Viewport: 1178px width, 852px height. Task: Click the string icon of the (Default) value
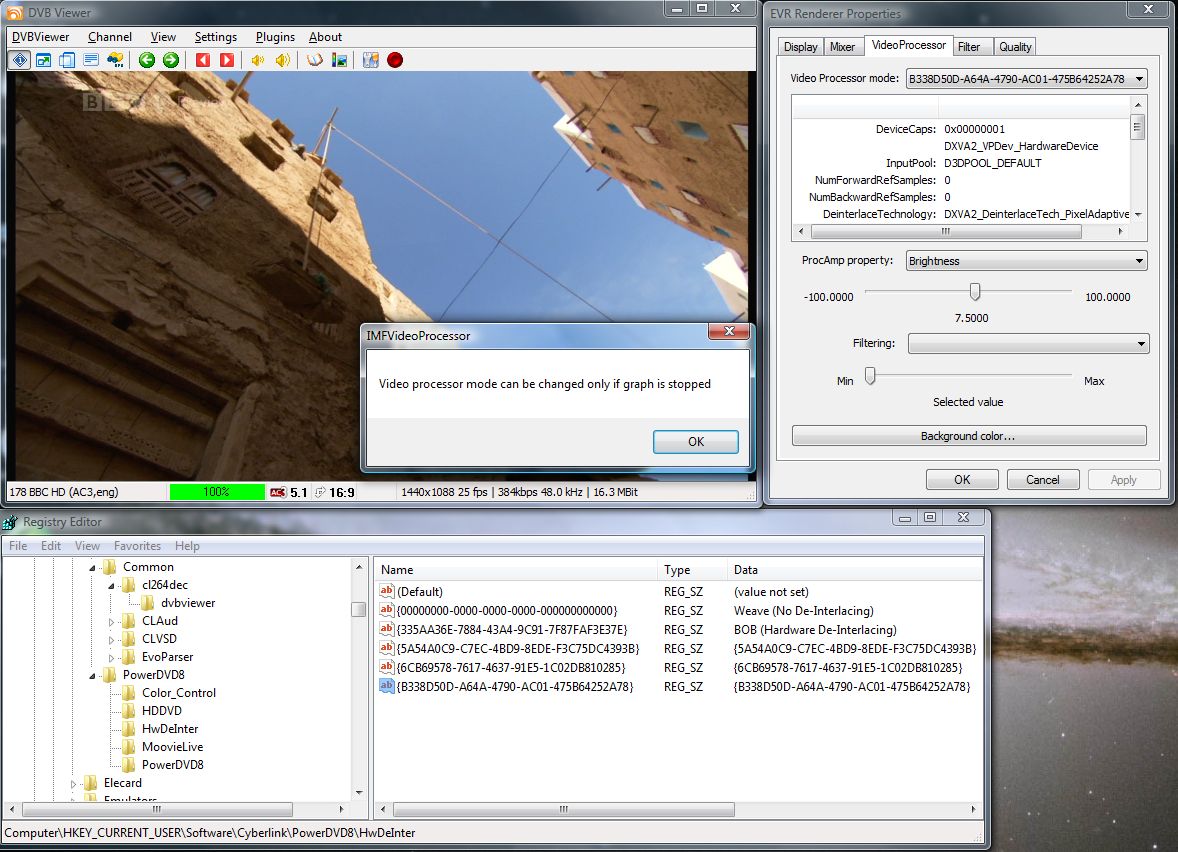click(387, 591)
